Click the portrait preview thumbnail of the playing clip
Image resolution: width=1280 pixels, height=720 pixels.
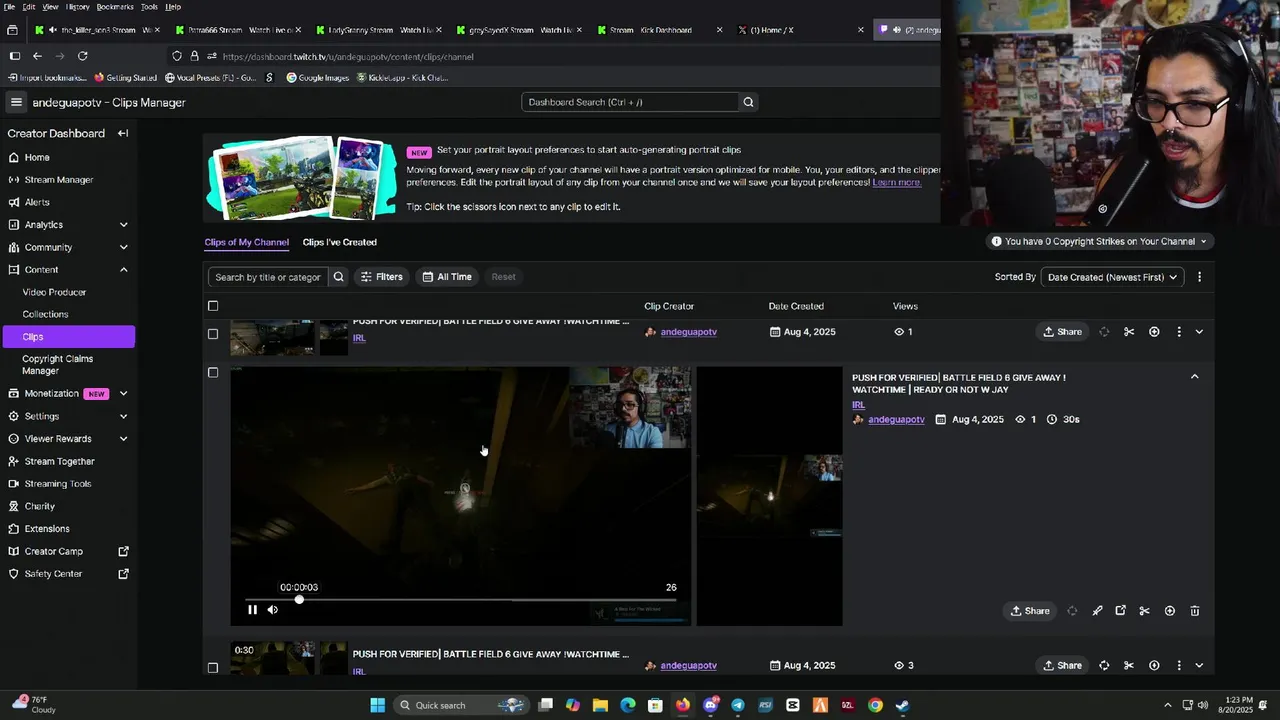click(x=769, y=496)
